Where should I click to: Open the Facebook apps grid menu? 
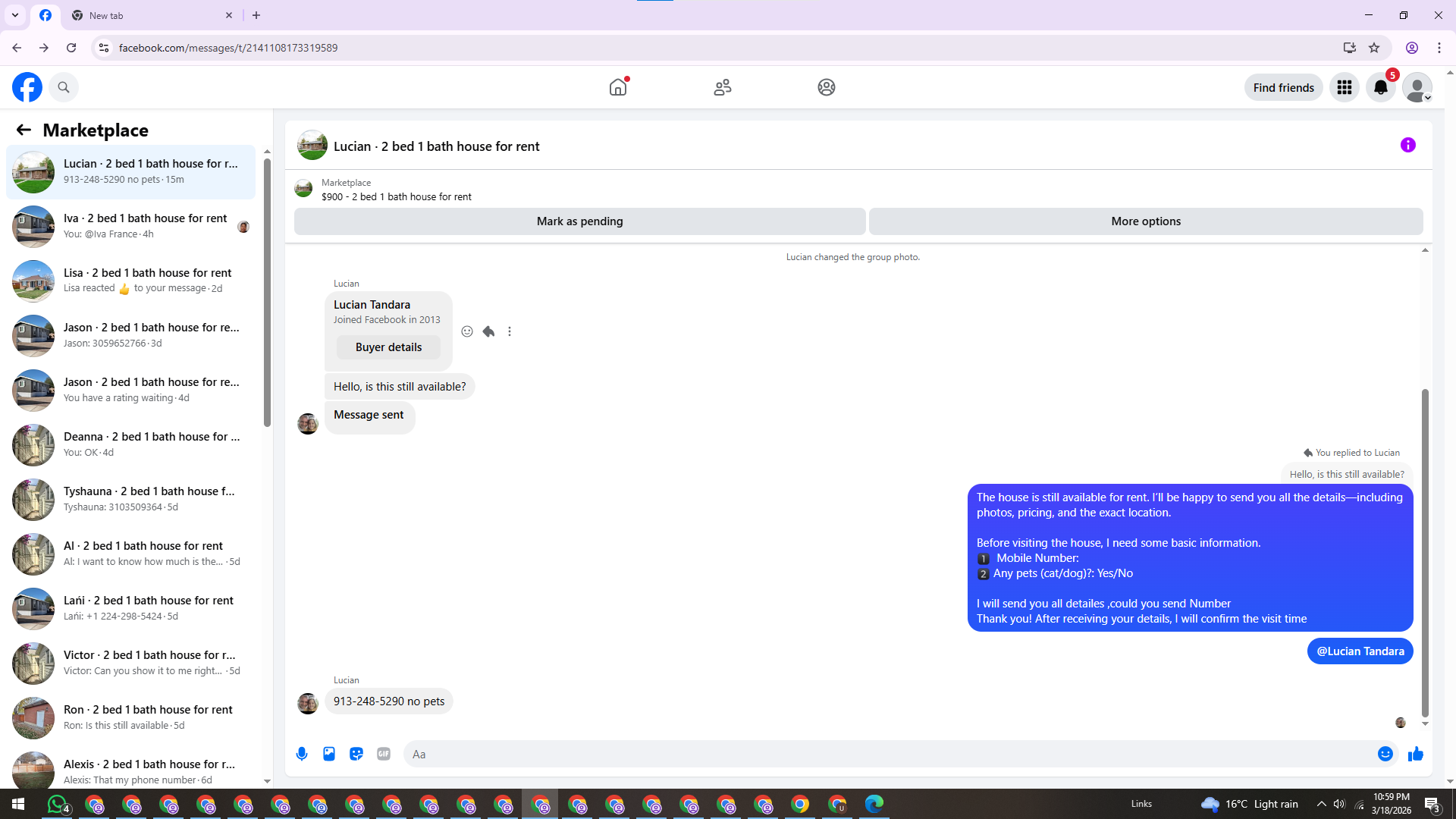(1345, 87)
